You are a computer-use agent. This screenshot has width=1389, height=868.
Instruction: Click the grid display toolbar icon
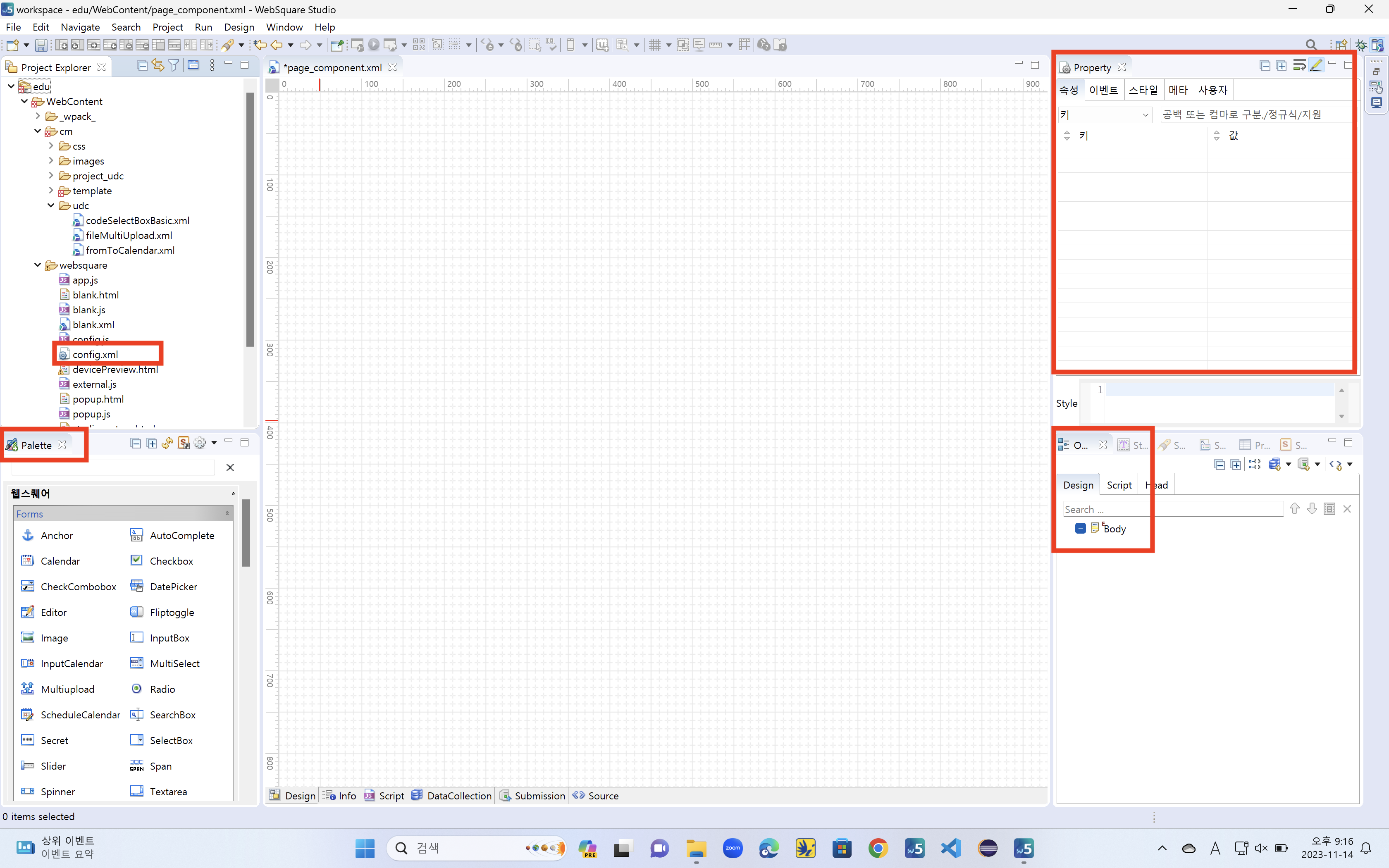pyautogui.click(x=655, y=45)
